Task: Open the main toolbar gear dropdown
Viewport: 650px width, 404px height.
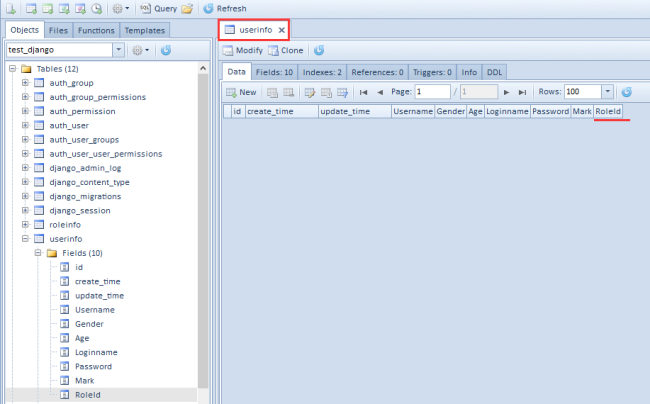Action: point(121,8)
